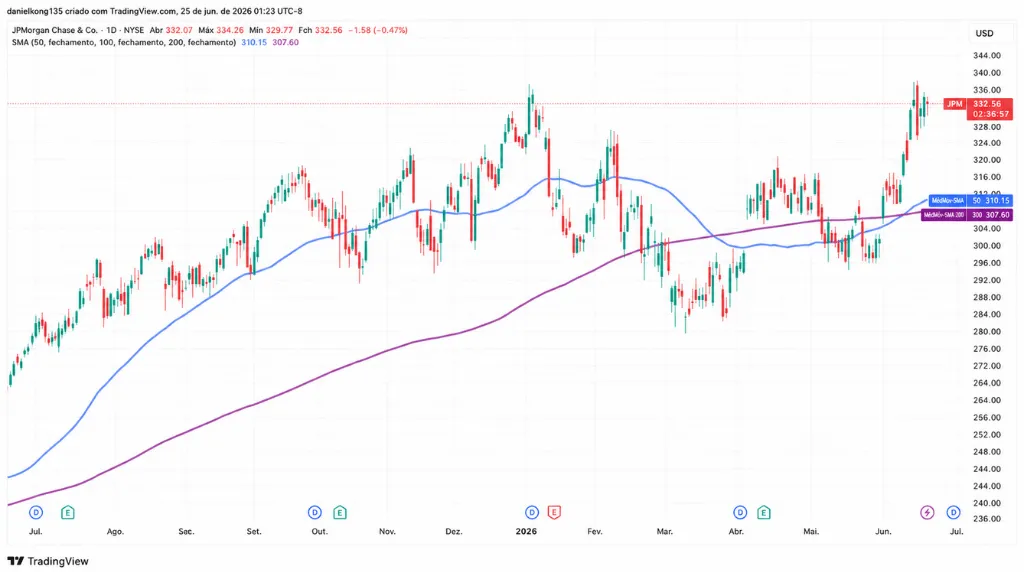Click the −1.58 (−0.47%) change text
The image size is (1024, 572).
[x=377, y=30]
